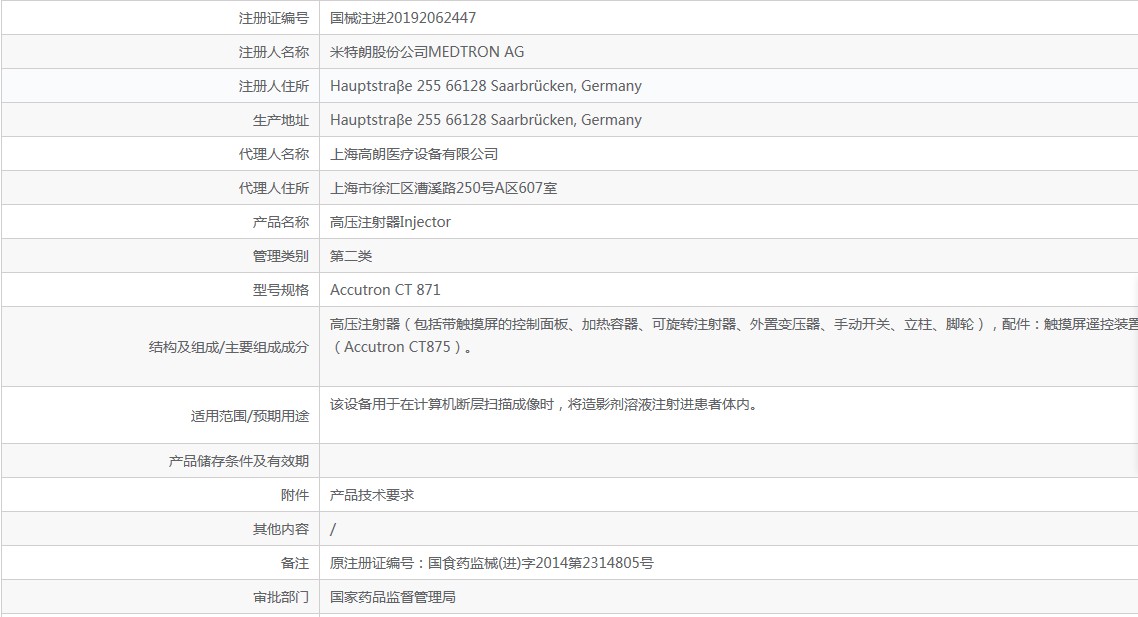
Task: Click the 附件 label
Action: coord(295,496)
